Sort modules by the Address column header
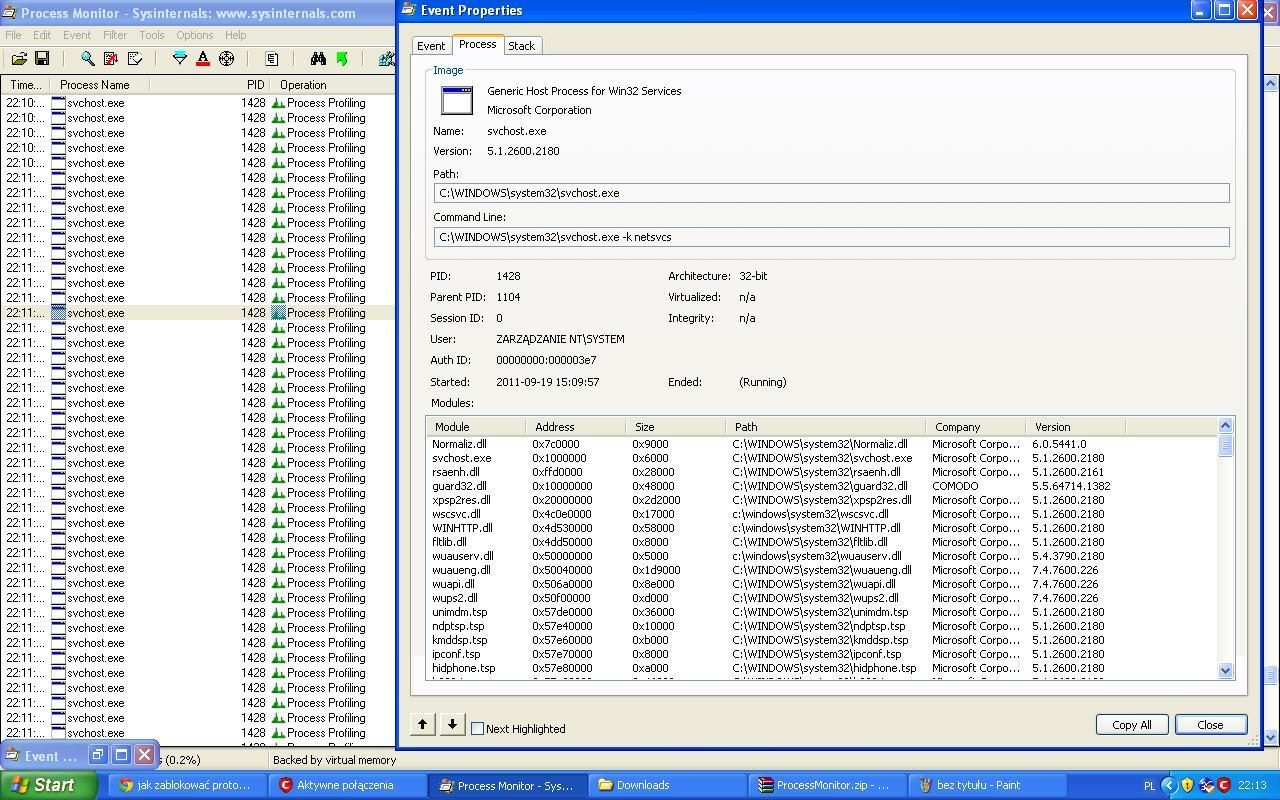Image resolution: width=1280 pixels, height=800 pixels. click(576, 427)
